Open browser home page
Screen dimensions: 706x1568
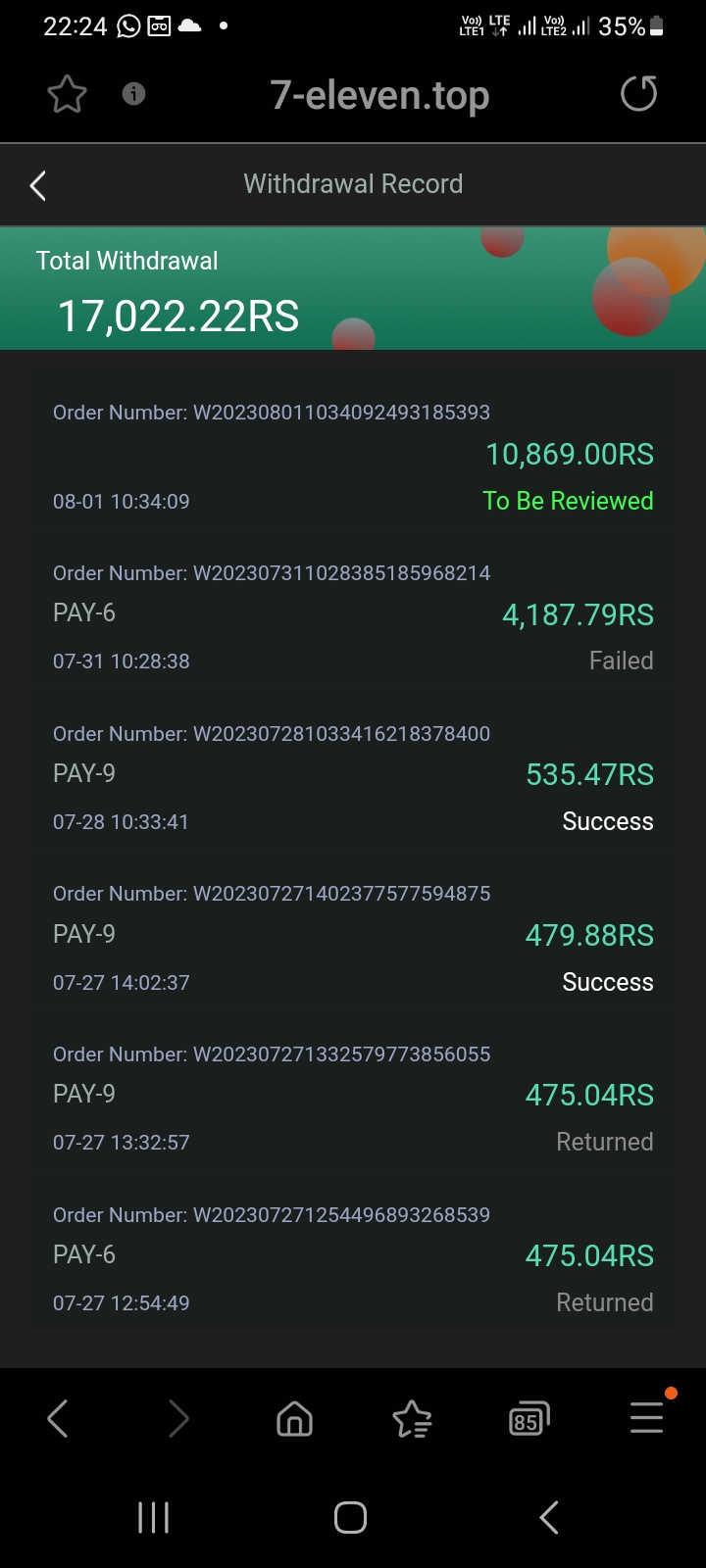(294, 1418)
